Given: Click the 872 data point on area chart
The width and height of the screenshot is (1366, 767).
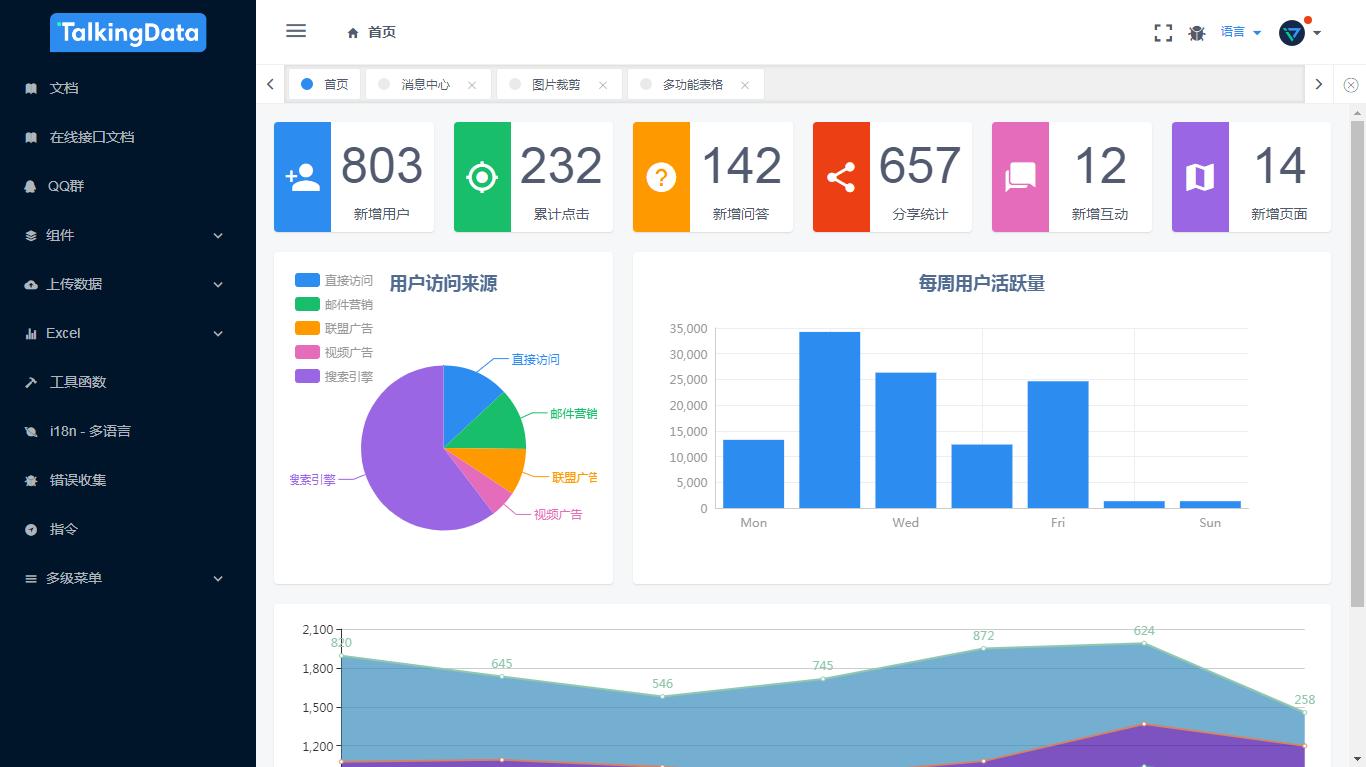Looking at the screenshot, I should tap(983, 648).
